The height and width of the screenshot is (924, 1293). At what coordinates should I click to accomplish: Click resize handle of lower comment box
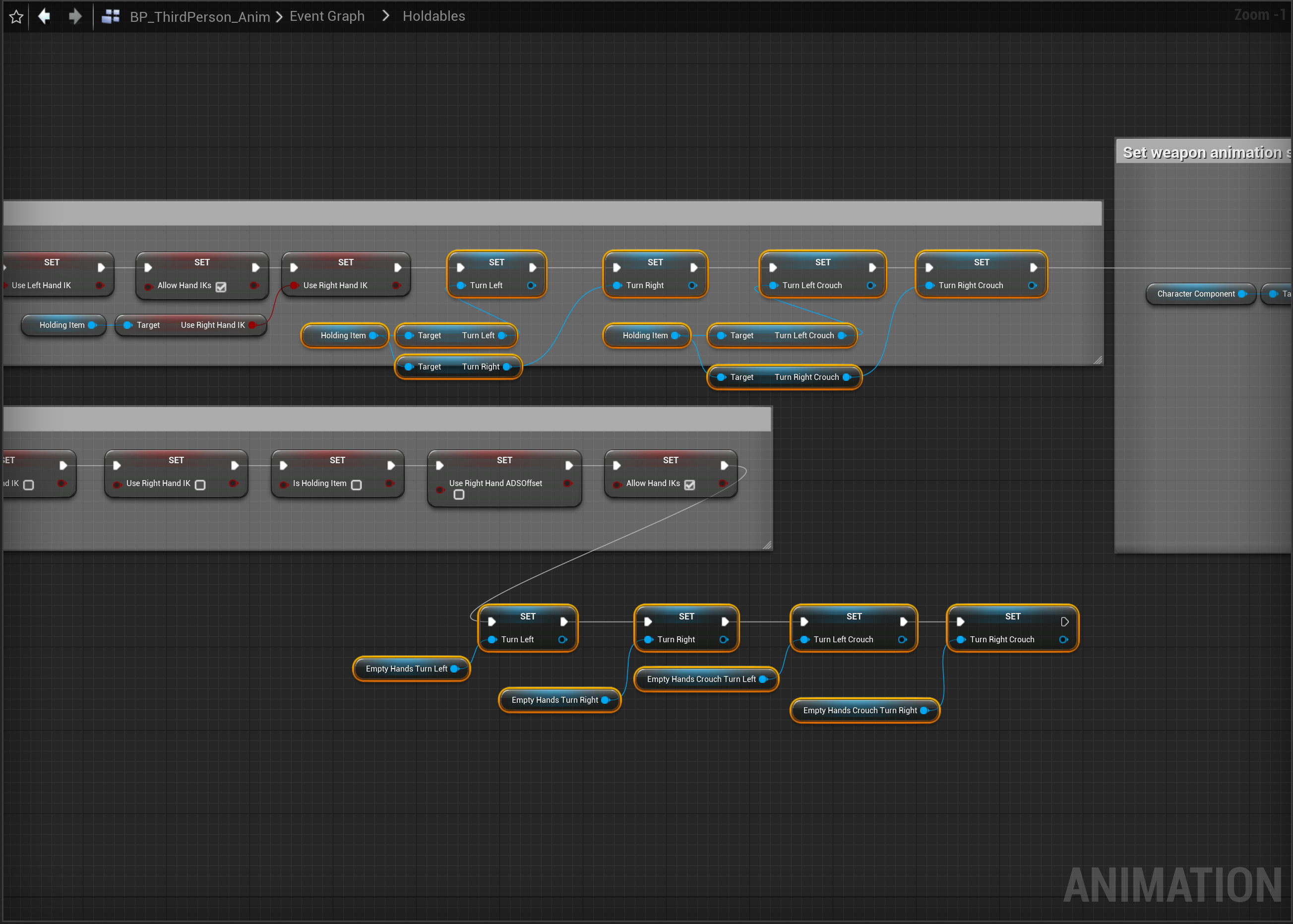pos(767,545)
